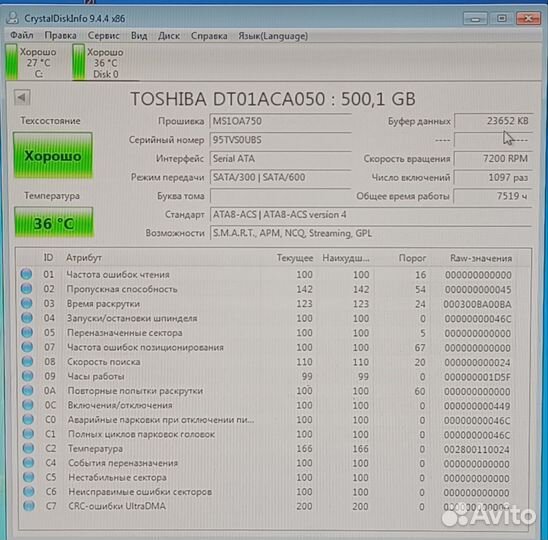Viewport: 548px width, 540px height.
Task: Click the Порог column header
Action: (412, 258)
